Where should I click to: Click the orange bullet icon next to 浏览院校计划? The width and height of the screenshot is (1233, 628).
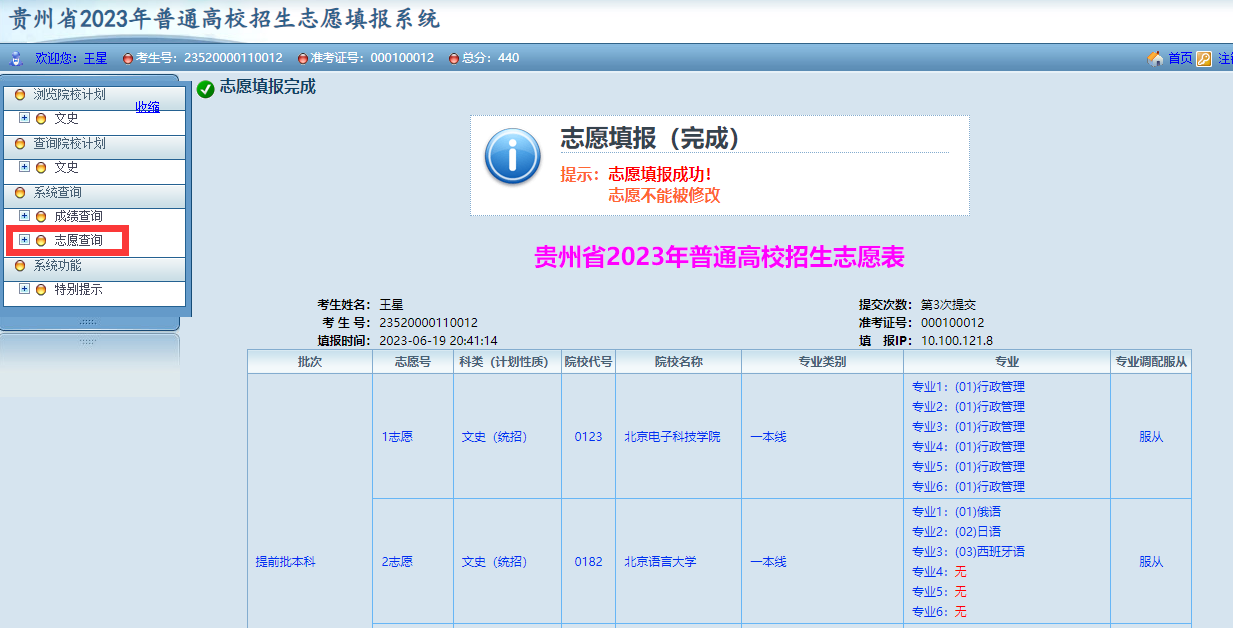click(x=20, y=95)
